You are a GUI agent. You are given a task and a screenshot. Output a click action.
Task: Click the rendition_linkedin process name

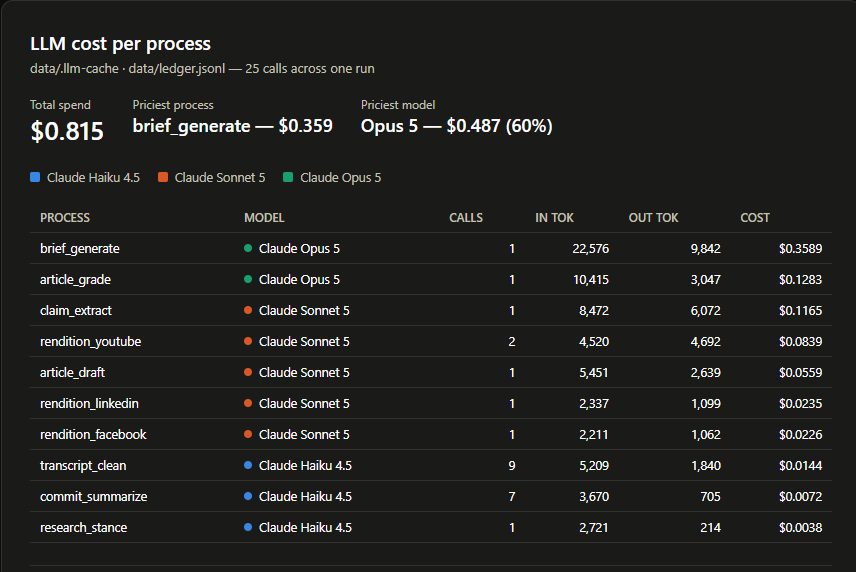pyautogui.click(x=90, y=404)
